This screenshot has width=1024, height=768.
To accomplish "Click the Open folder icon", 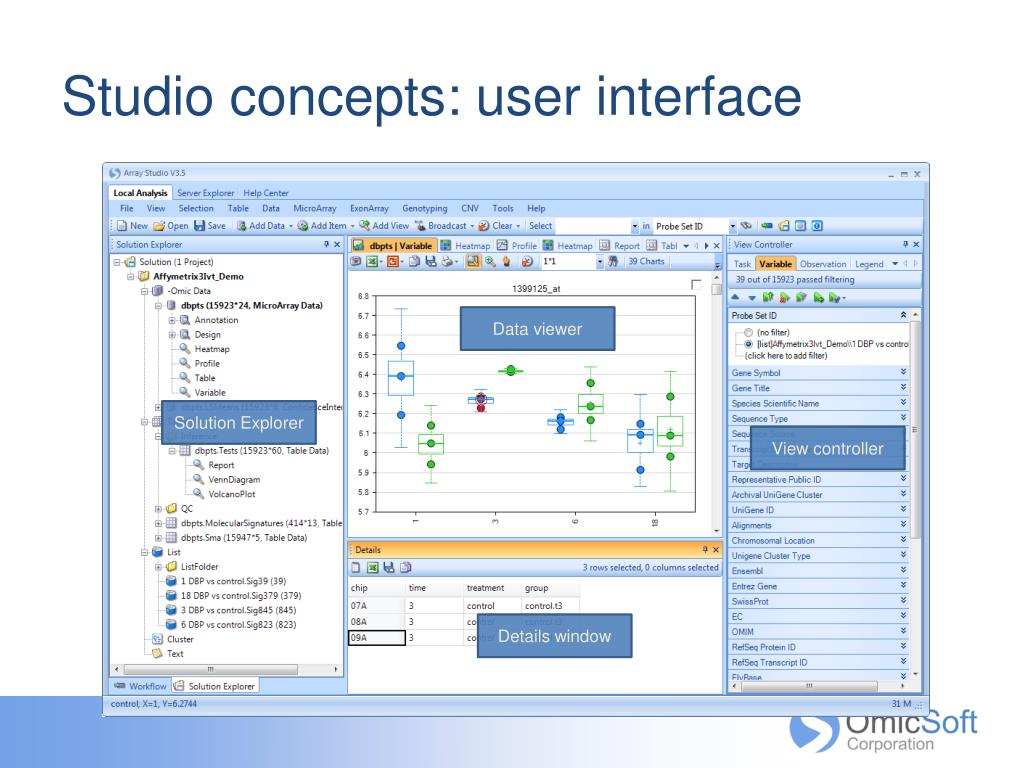I will (159, 226).
